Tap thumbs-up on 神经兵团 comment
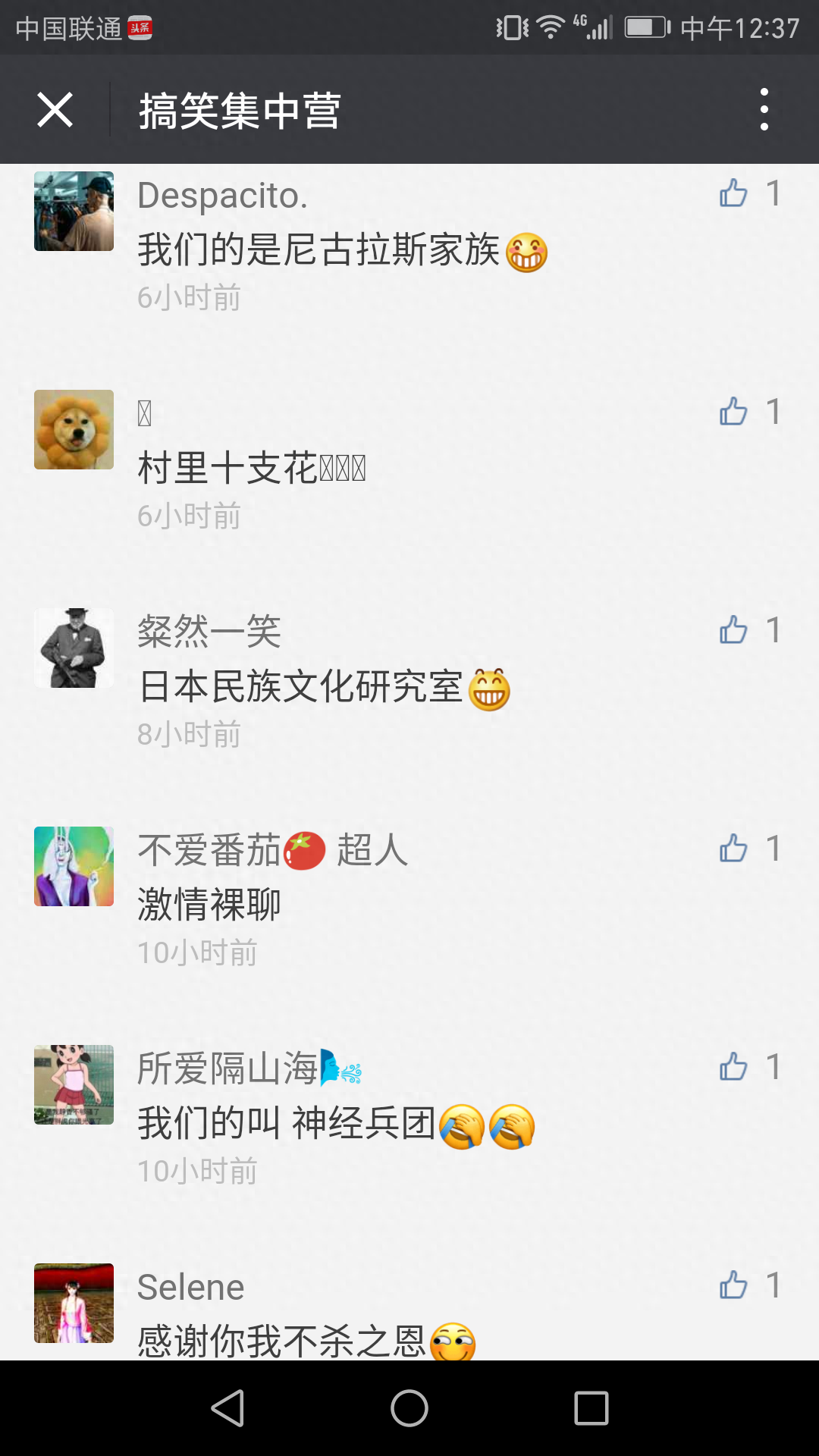This screenshot has width=819, height=1456. pyautogui.click(x=733, y=1067)
